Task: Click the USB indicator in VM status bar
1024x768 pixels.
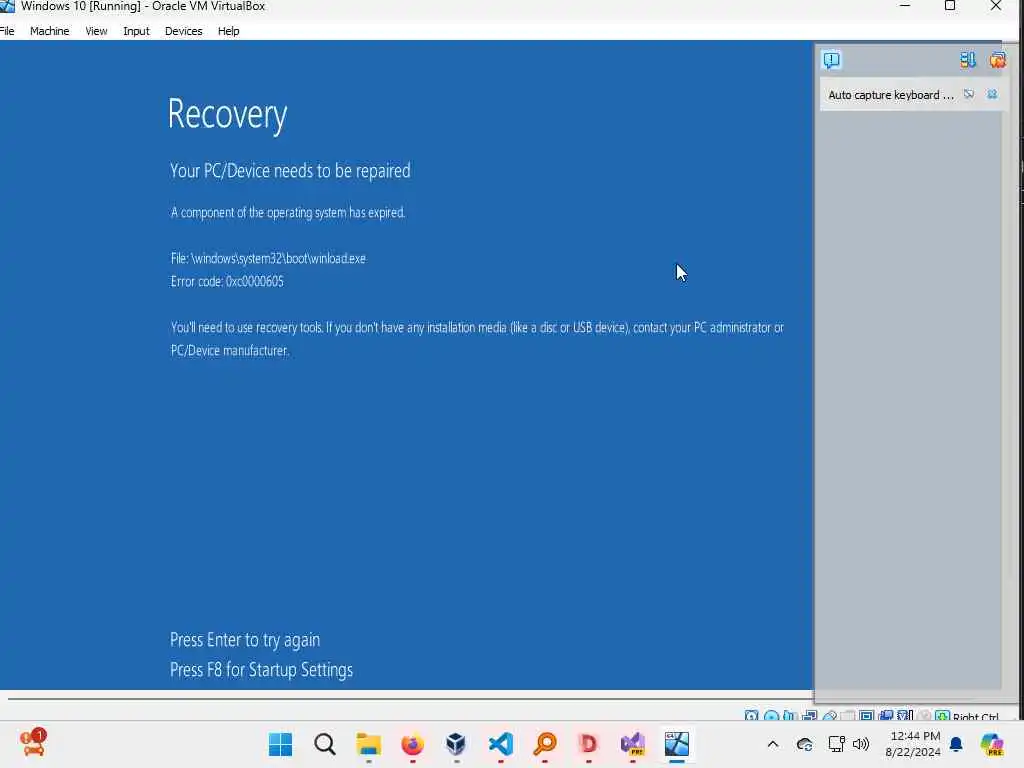Action: [829, 716]
